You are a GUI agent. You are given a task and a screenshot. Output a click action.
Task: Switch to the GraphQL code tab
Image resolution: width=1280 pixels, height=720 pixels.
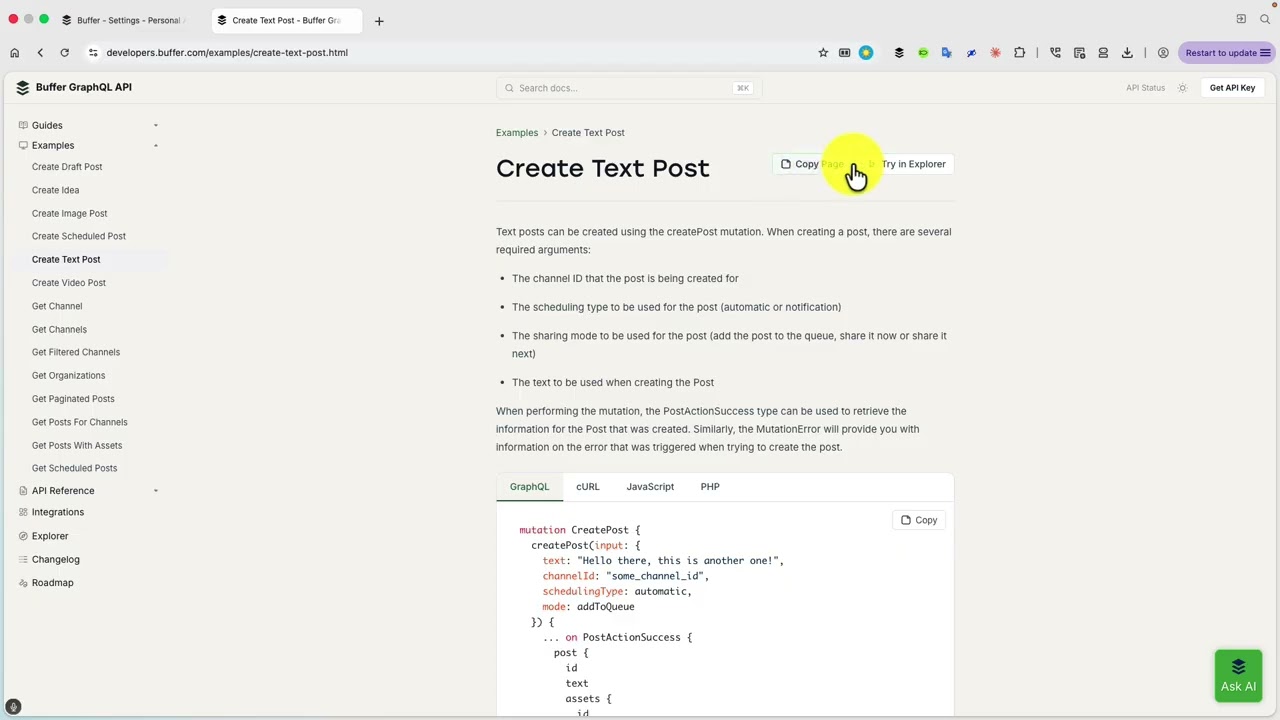pyautogui.click(x=529, y=487)
